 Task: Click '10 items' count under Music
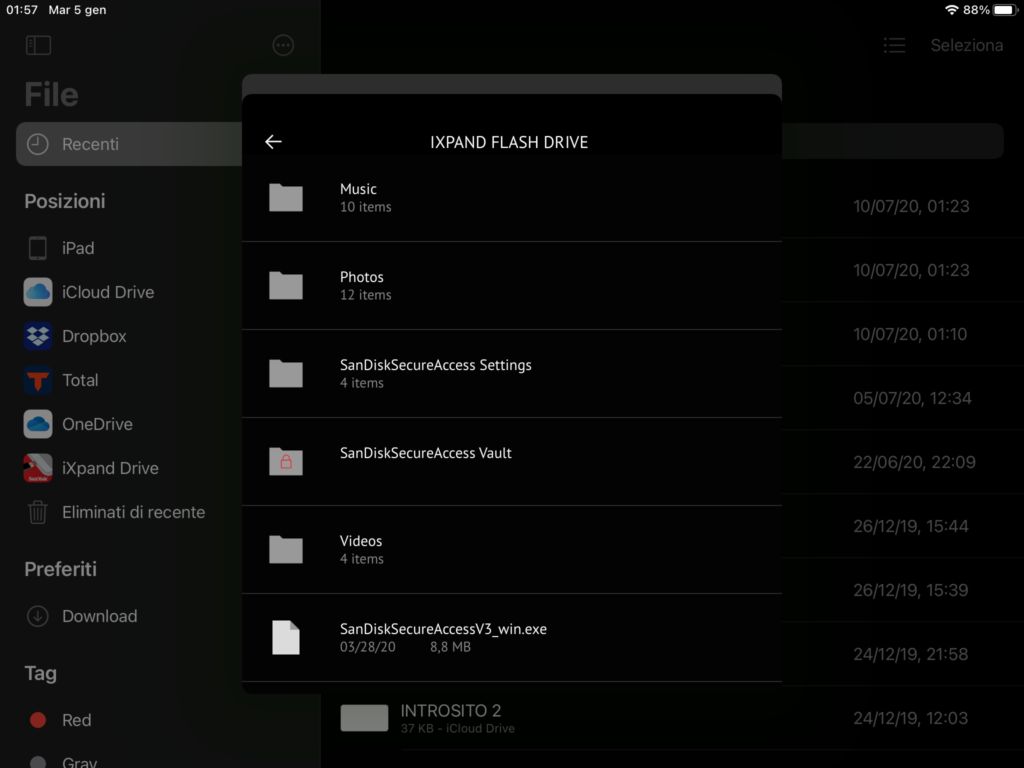click(366, 207)
